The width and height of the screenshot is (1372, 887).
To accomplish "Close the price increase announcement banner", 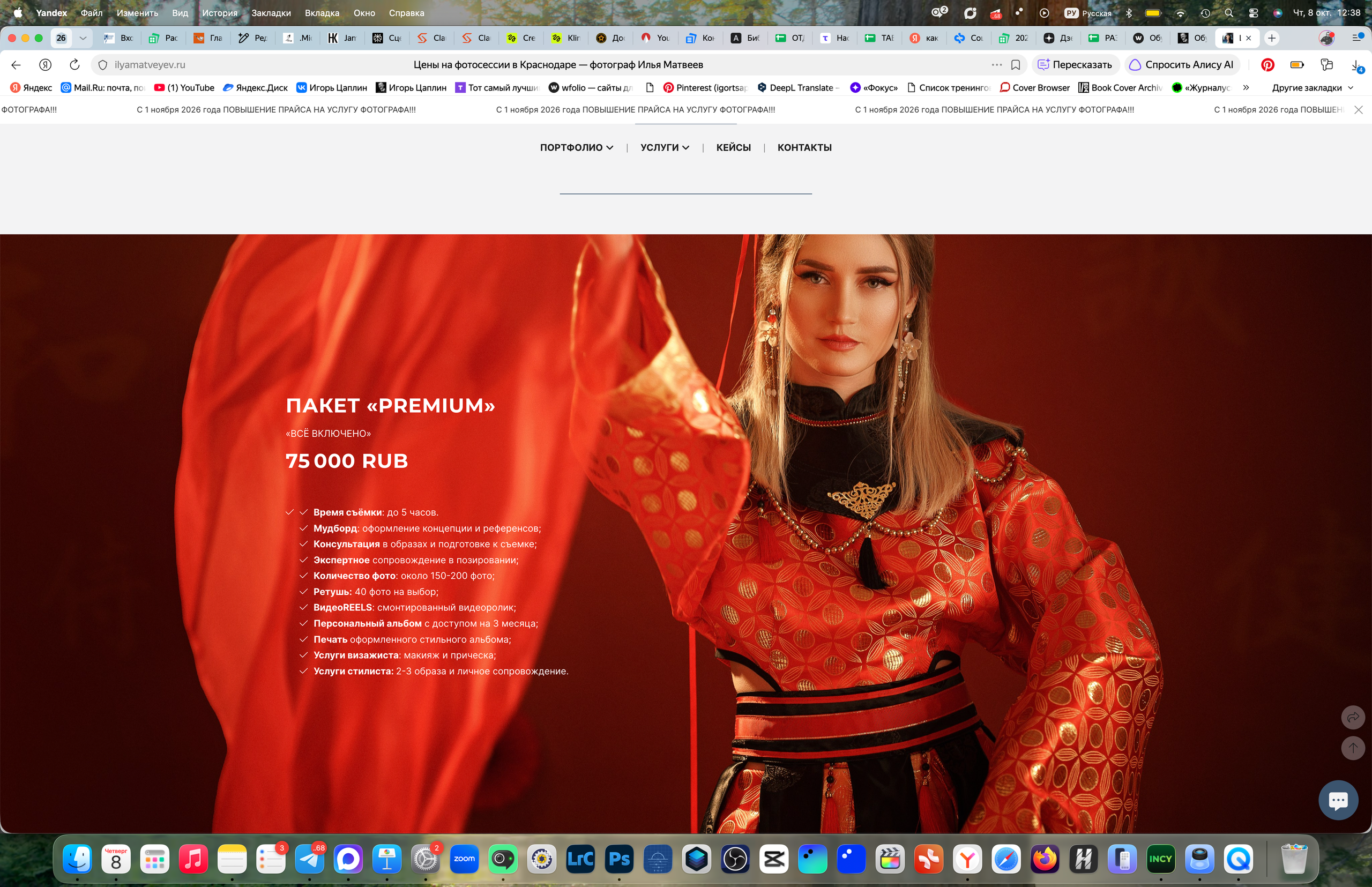I will (x=1358, y=109).
